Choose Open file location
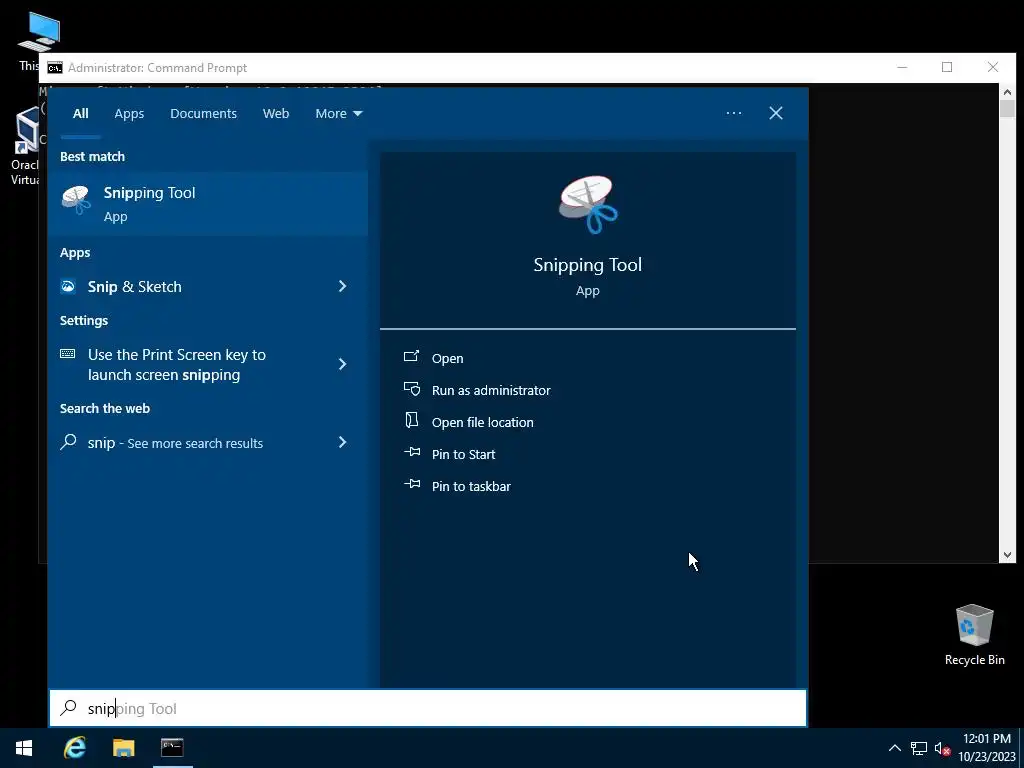The height and width of the screenshot is (768, 1024). pyautogui.click(x=483, y=423)
